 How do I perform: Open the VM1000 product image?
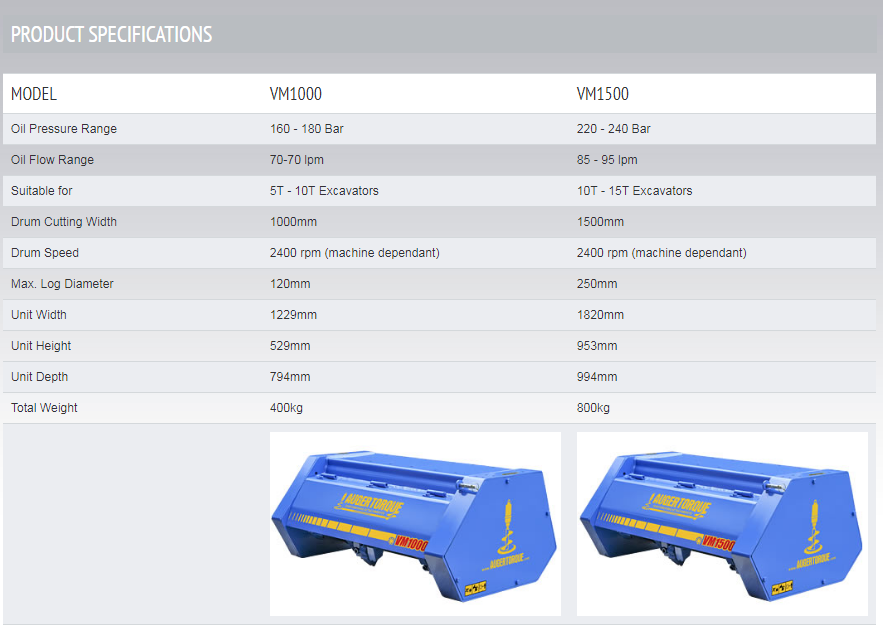tap(415, 524)
